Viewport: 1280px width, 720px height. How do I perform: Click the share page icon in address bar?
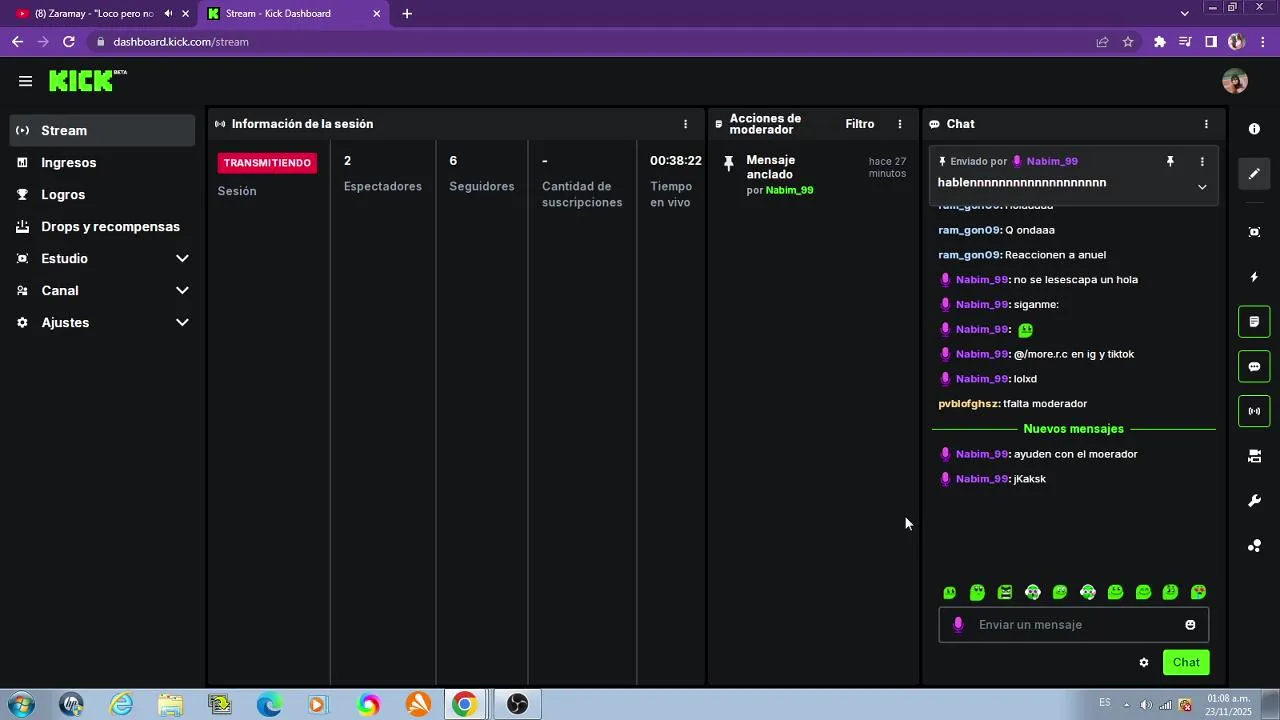coord(1102,42)
